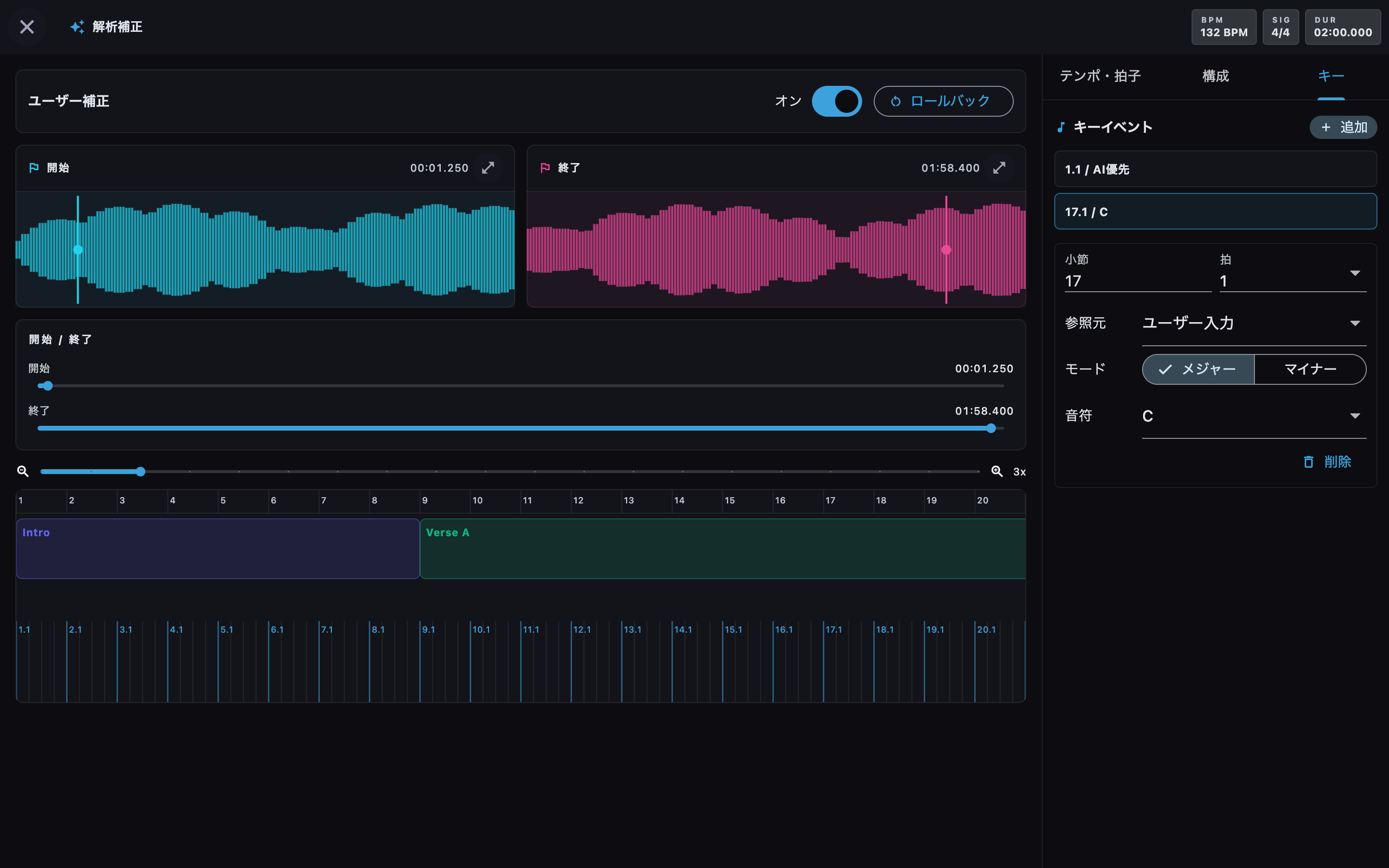Select the マイナー mode option
The height and width of the screenshot is (868, 1389).
pyautogui.click(x=1310, y=369)
